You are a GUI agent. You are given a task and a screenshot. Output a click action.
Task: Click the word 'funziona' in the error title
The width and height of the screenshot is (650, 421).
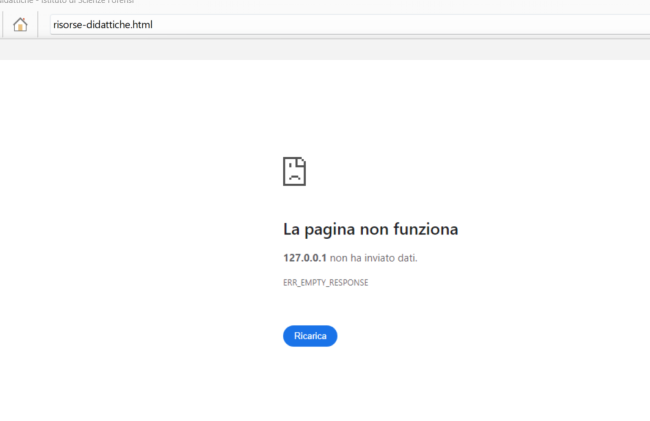click(x=426, y=229)
